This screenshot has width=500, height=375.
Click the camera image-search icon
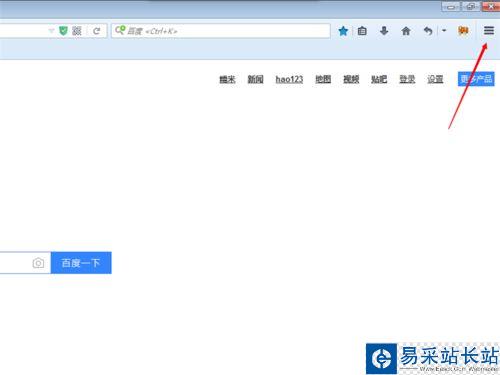[x=38, y=263]
